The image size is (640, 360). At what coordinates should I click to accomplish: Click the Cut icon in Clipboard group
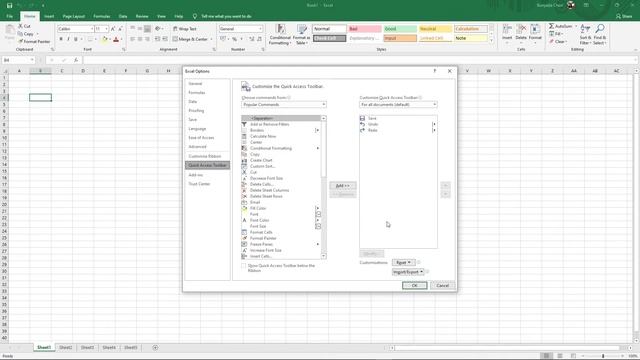(20, 26)
